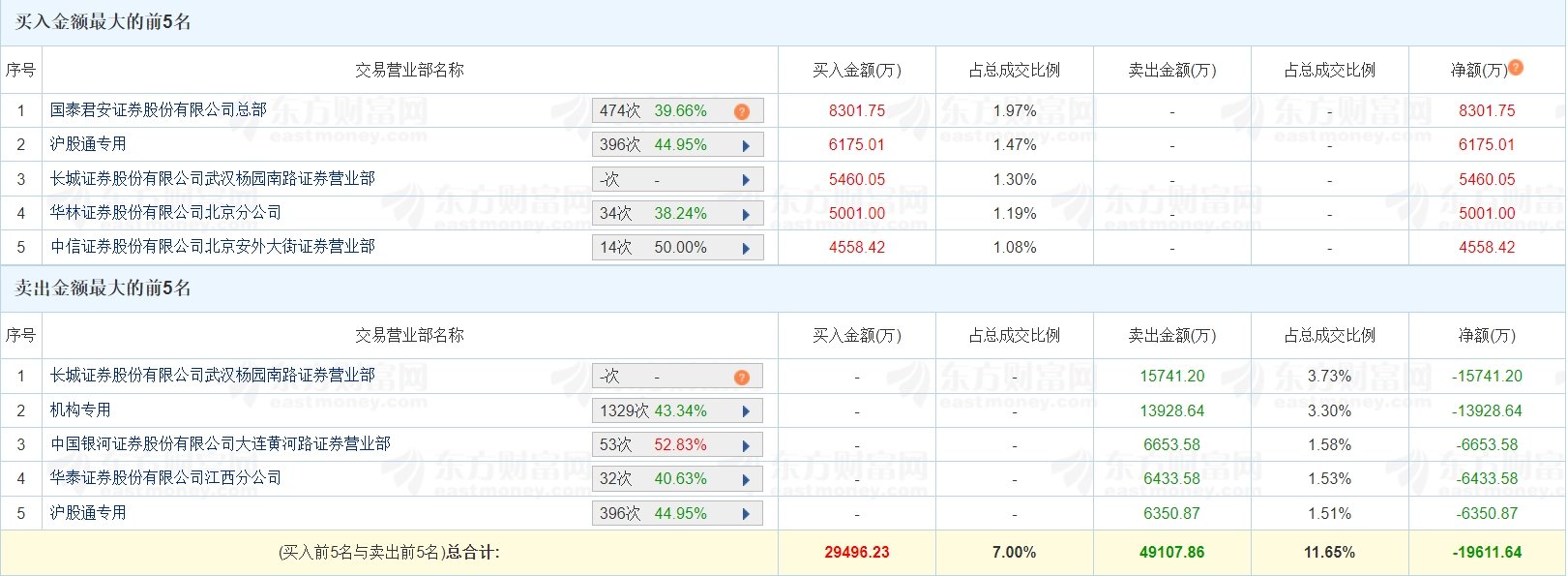Open 华泰证券股份有限公司江西分公司 link

pyautogui.click(x=166, y=477)
